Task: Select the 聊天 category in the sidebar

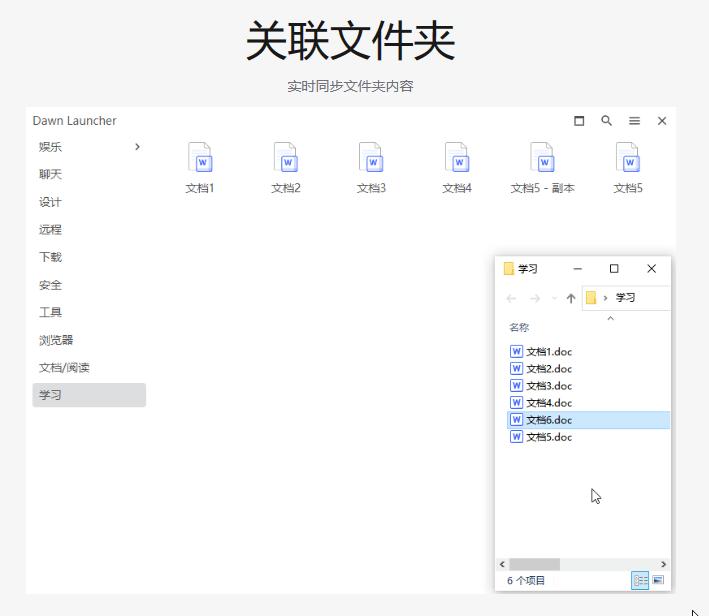Action: coord(51,174)
